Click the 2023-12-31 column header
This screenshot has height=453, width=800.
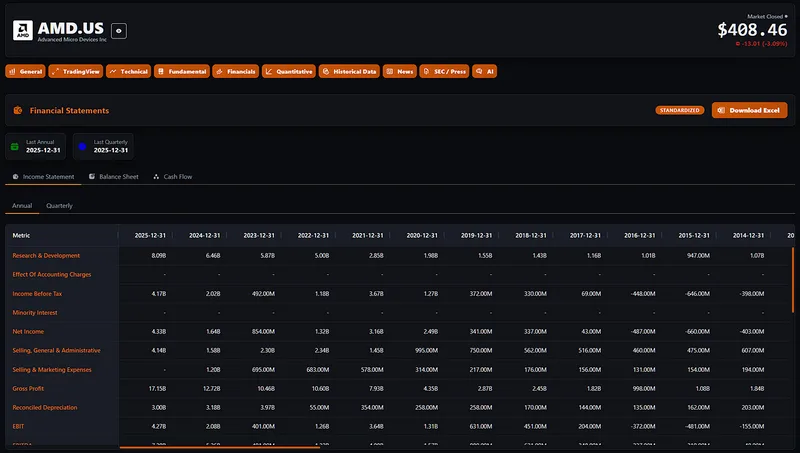(x=259, y=235)
